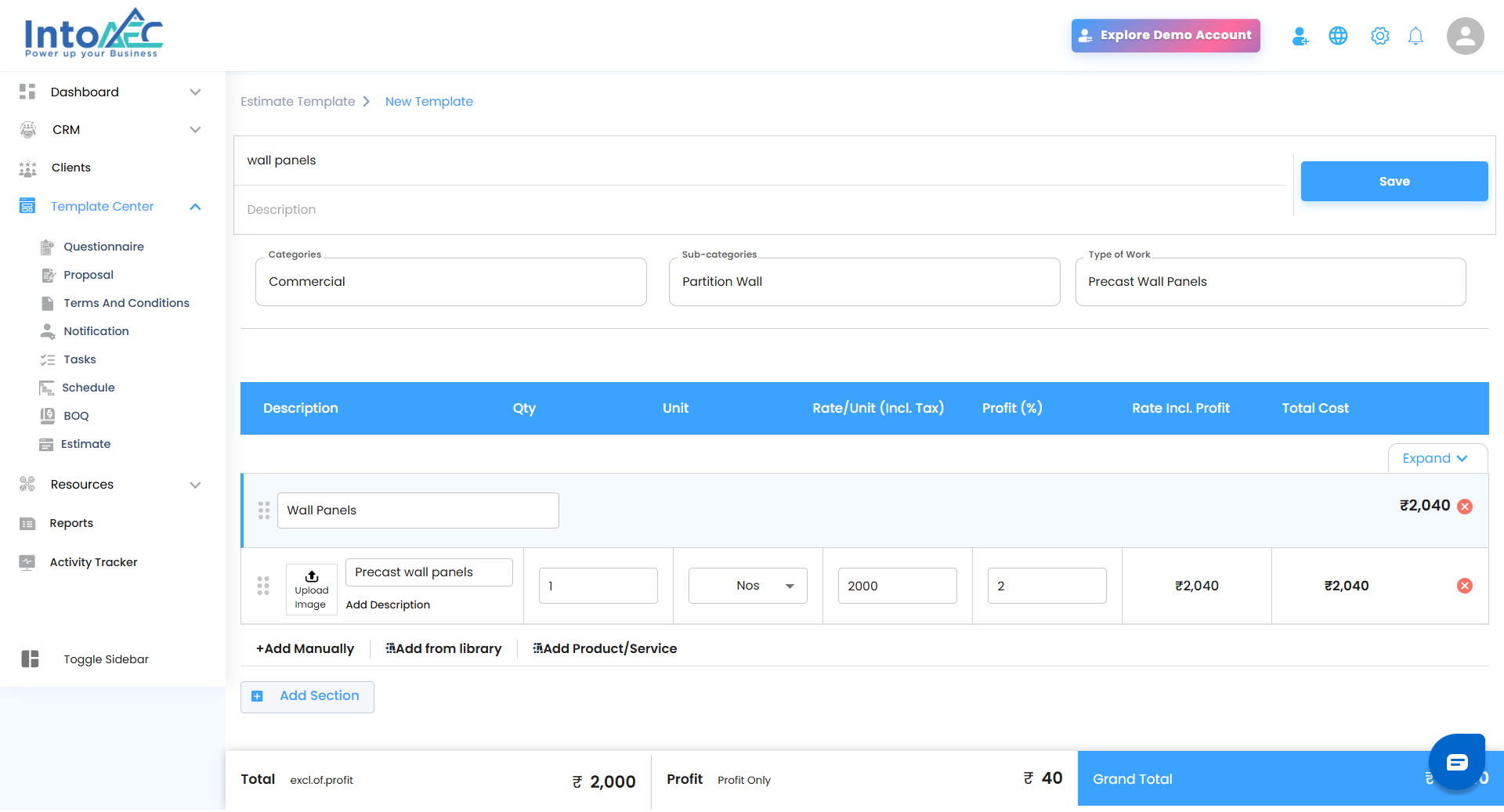
Task: Click Explore Demo Account
Action: coord(1166,35)
